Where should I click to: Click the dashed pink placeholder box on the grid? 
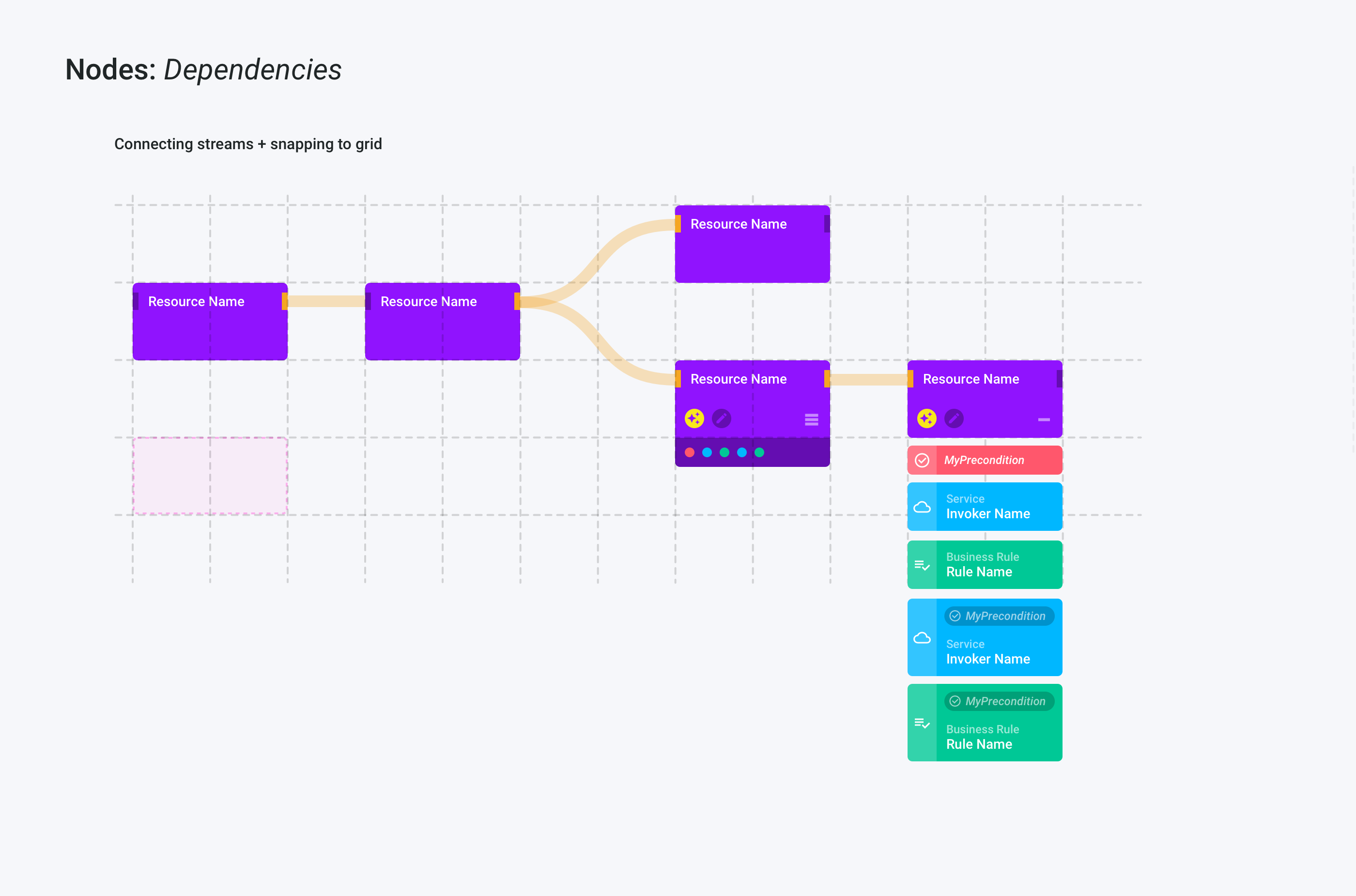[x=210, y=476]
